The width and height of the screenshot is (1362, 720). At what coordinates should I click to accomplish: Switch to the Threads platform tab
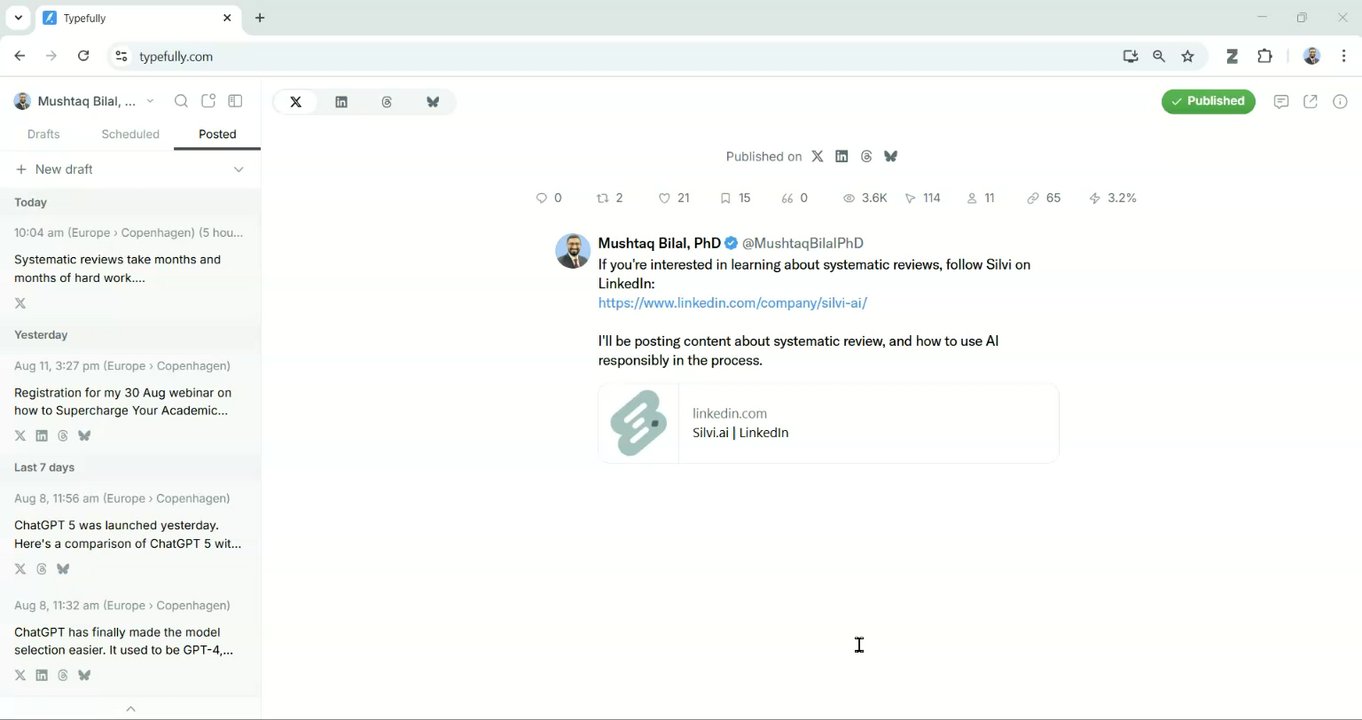click(387, 102)
